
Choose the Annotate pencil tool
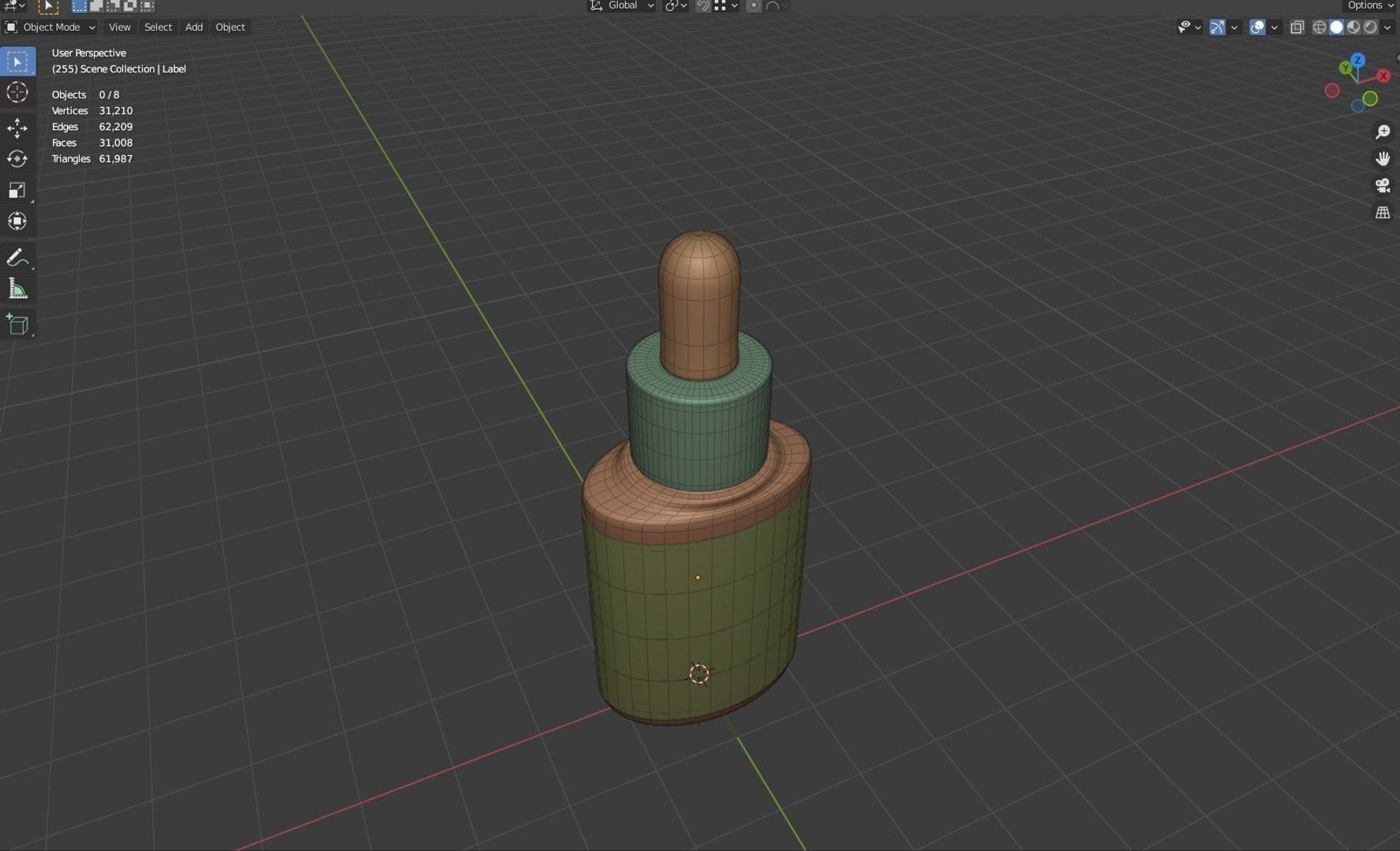(x=17, y=258)
